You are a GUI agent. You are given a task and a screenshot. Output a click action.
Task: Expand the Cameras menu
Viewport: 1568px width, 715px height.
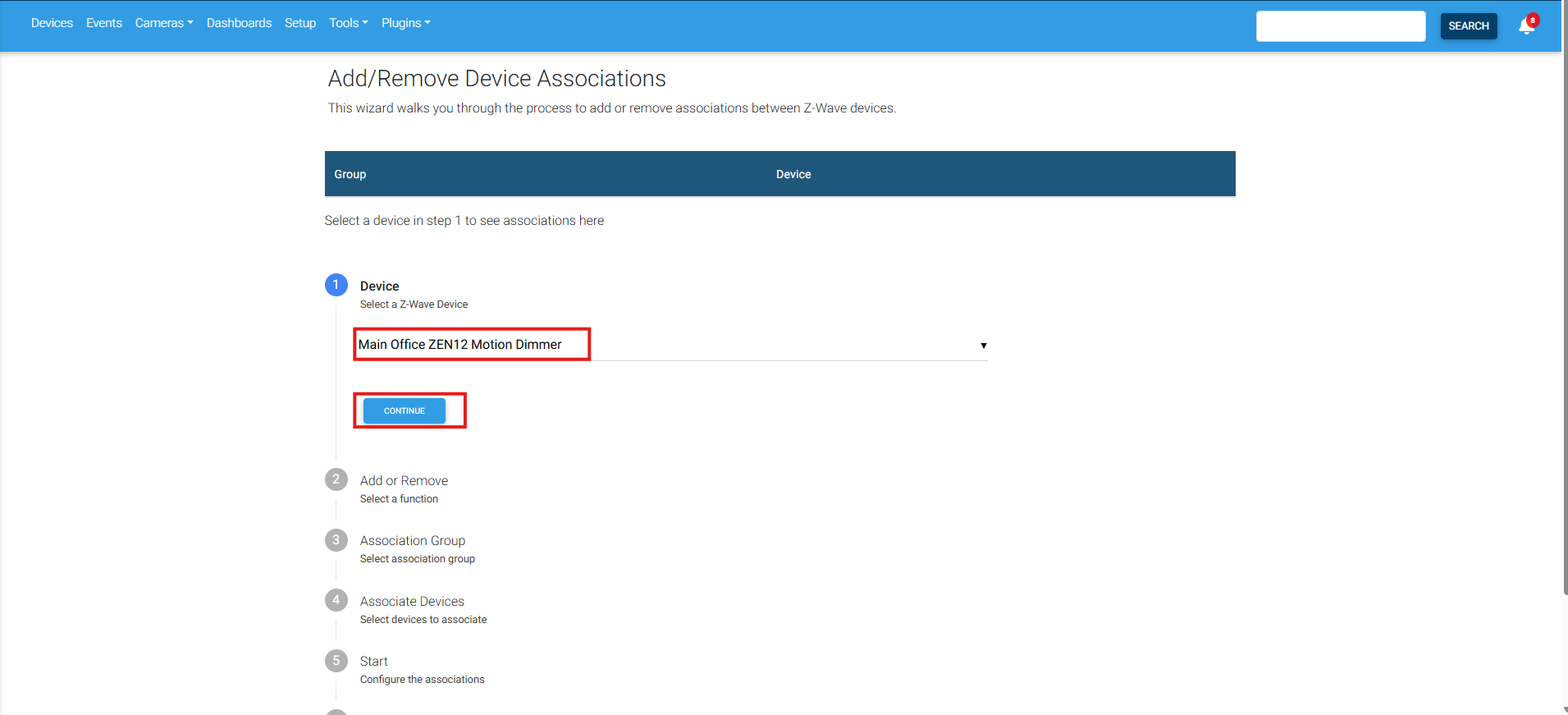[x=164, y=23]
